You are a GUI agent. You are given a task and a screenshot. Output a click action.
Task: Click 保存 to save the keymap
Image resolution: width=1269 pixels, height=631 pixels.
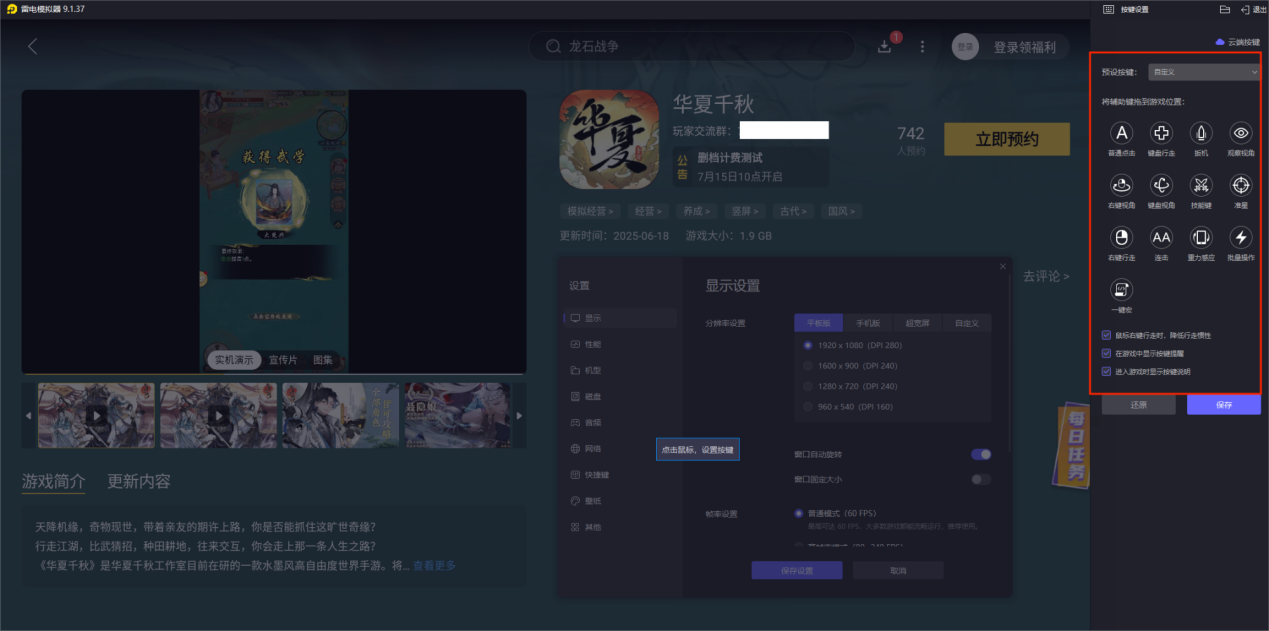pyautogui.click(x=1224, y=405)
